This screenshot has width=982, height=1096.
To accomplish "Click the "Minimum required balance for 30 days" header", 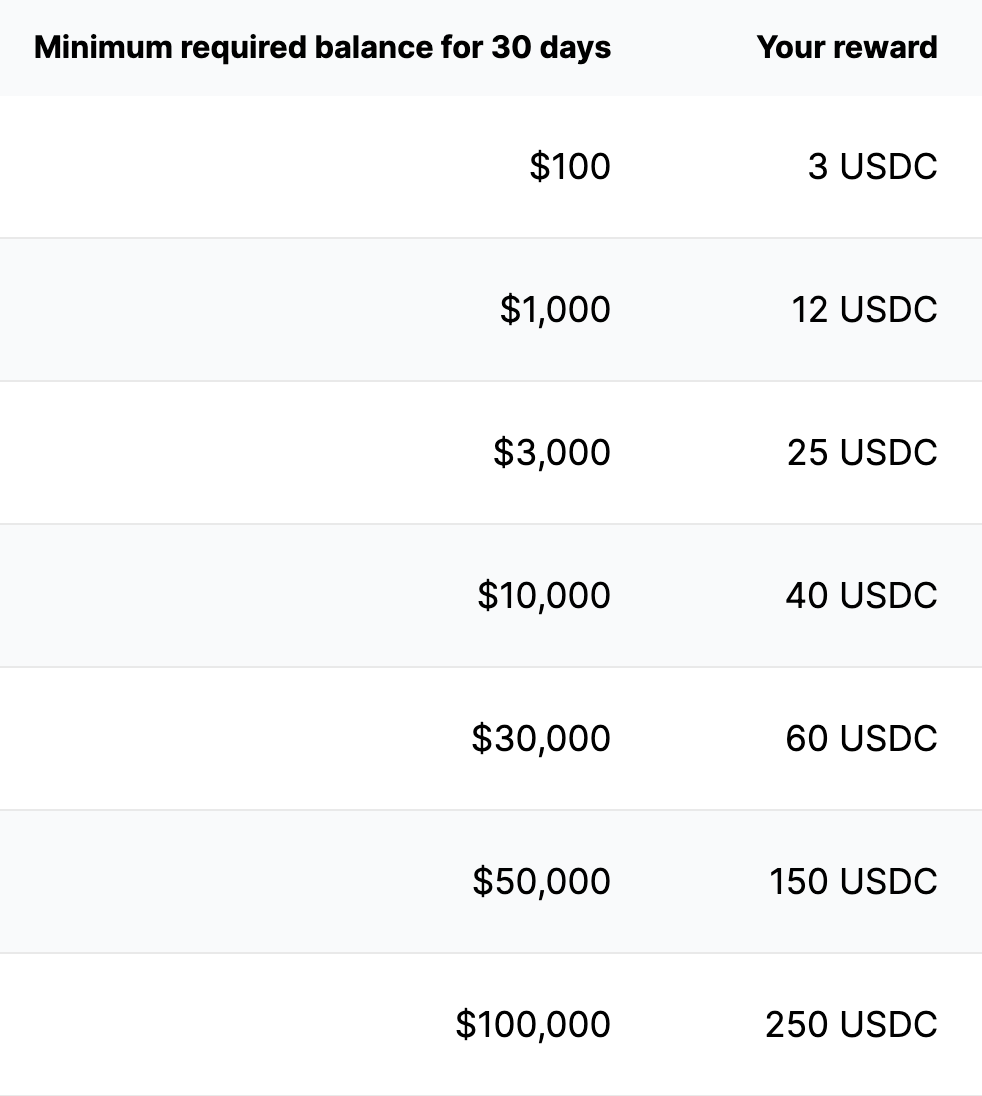I will click(322, 48).
